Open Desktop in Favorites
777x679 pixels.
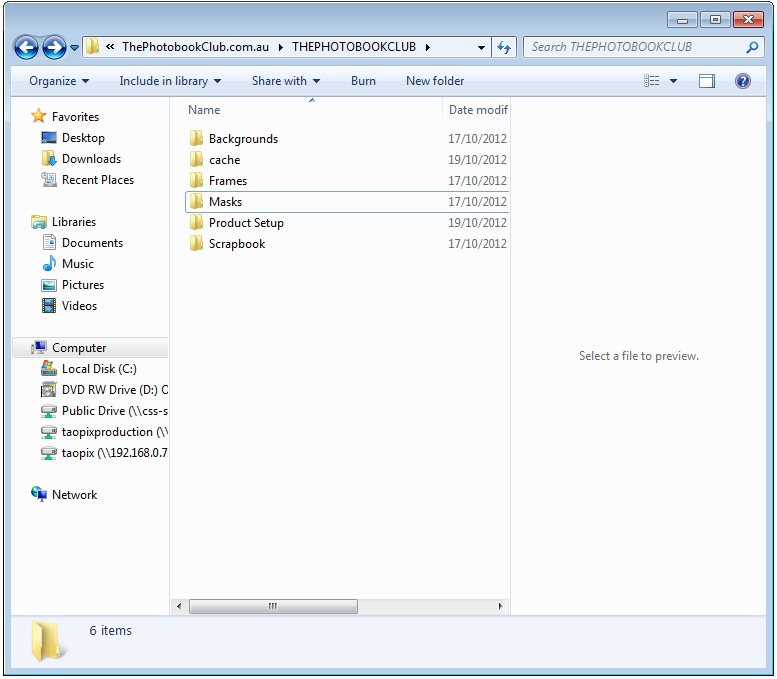pyautogui.click(x=83, y=138)
